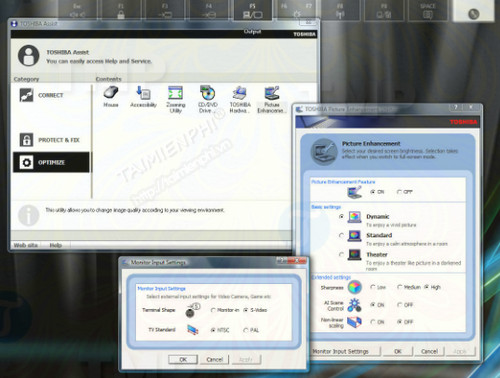The height and width of the screenshot is (378, 500).
Task: Turn Non-linear scaling ON
Action: [373, 322]
